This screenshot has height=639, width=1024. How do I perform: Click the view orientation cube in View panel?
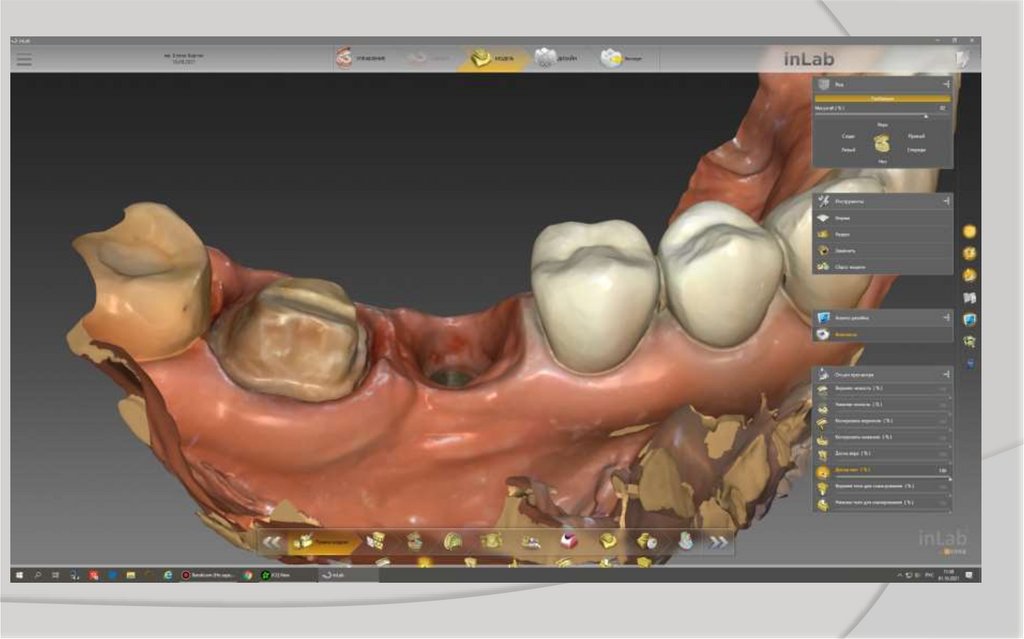pos(882,142)
